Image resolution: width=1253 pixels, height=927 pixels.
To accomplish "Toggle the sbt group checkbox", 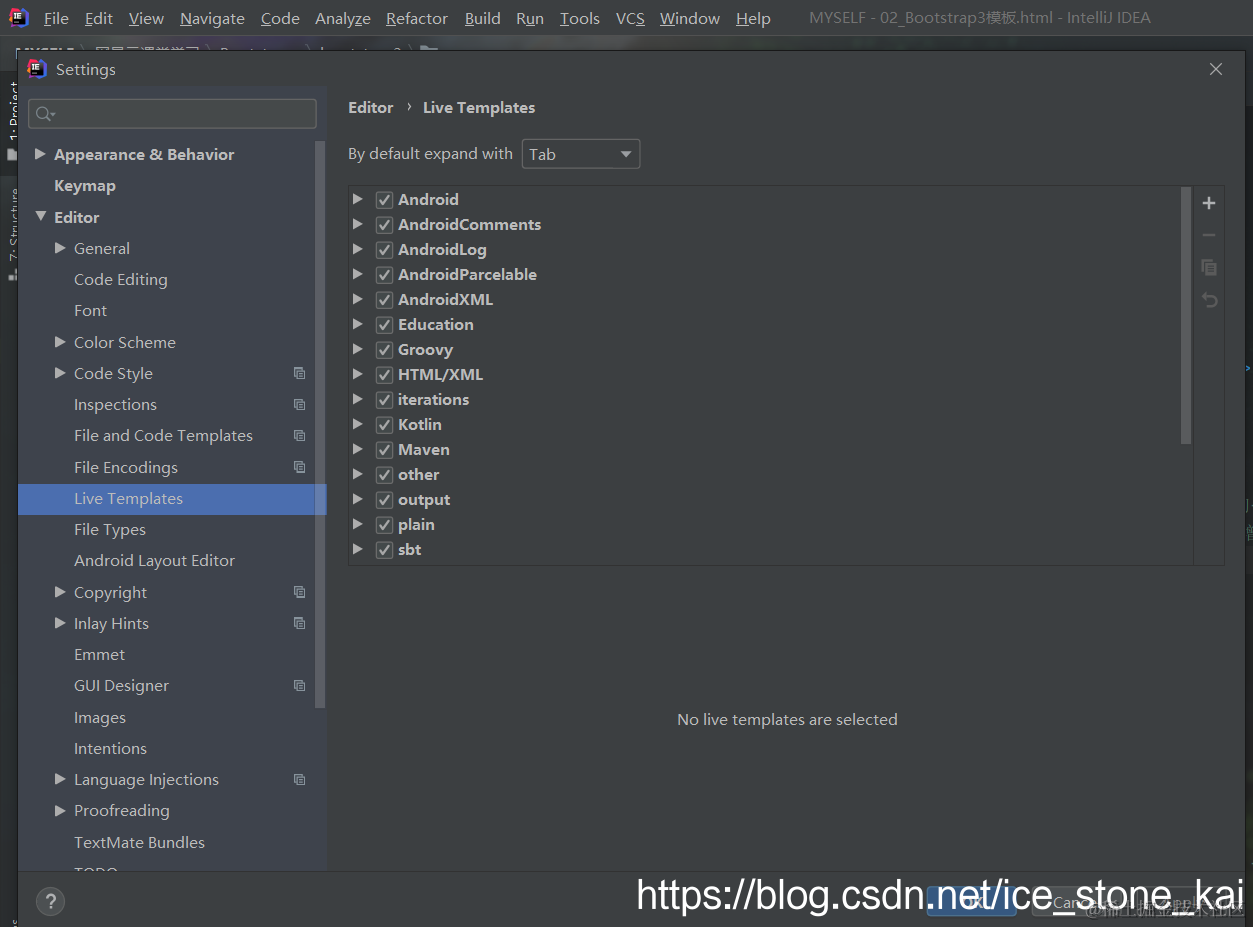I will 384,550.
